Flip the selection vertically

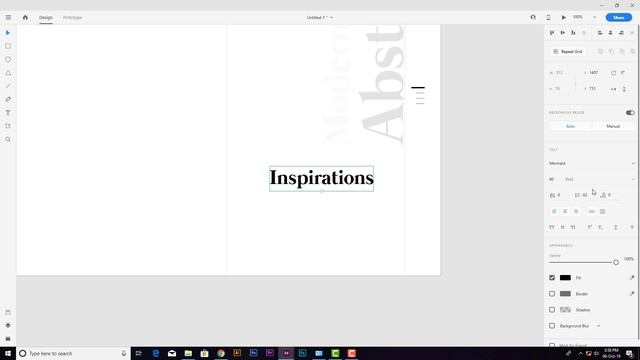(x=624, y=89)
